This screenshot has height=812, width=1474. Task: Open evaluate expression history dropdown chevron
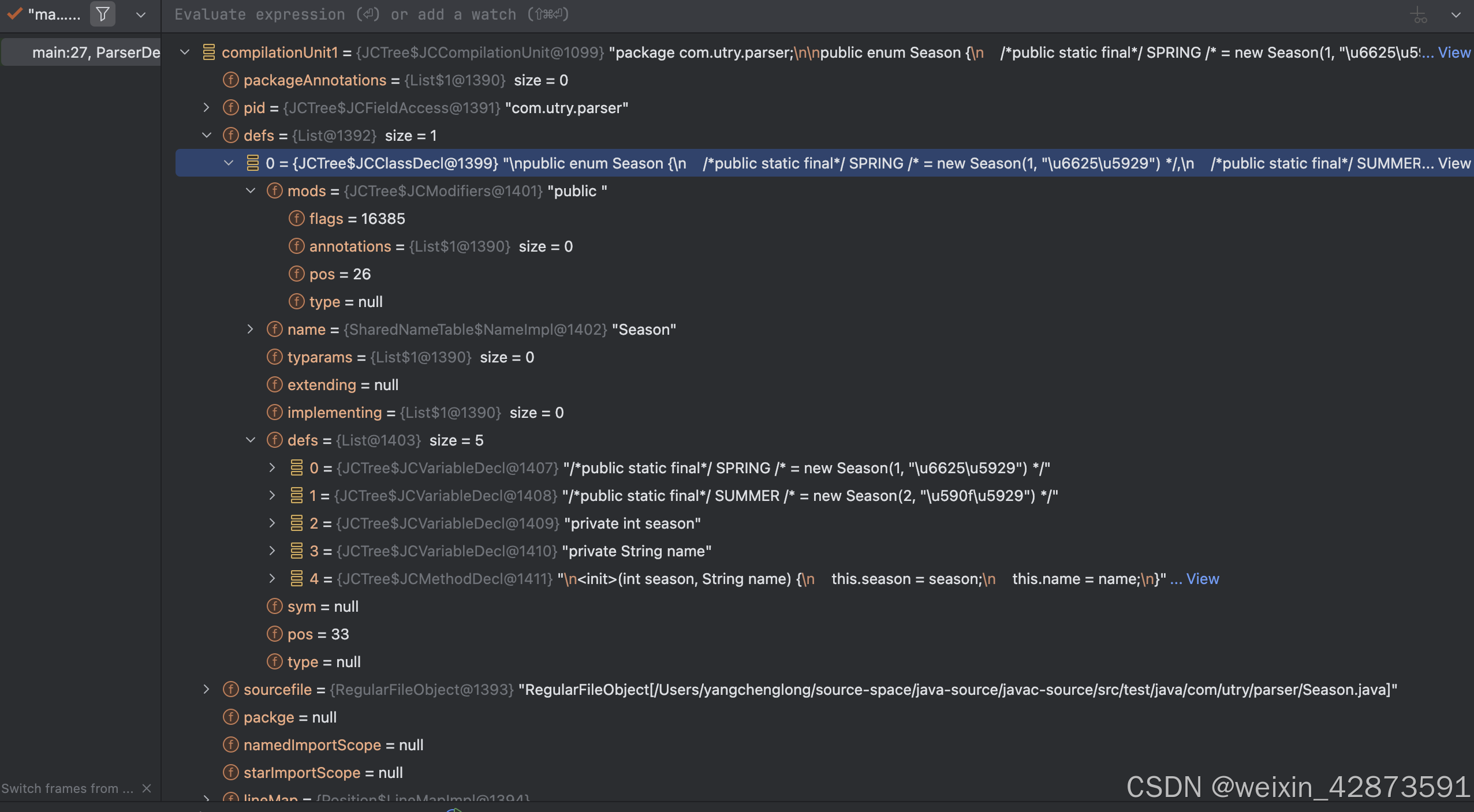(1456, 15)
